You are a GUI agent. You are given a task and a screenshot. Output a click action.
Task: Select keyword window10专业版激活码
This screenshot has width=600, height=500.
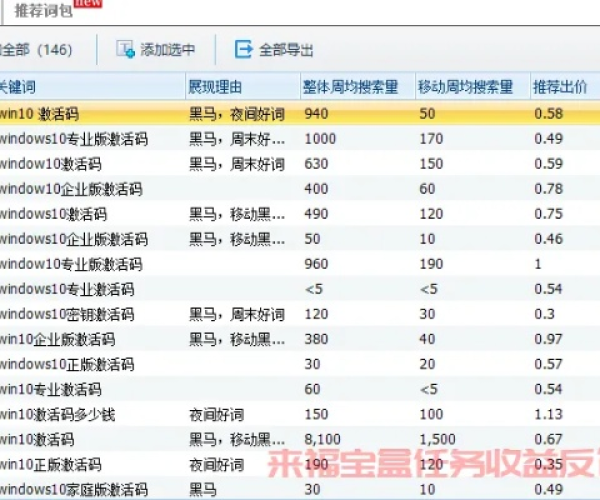point(72,264)
